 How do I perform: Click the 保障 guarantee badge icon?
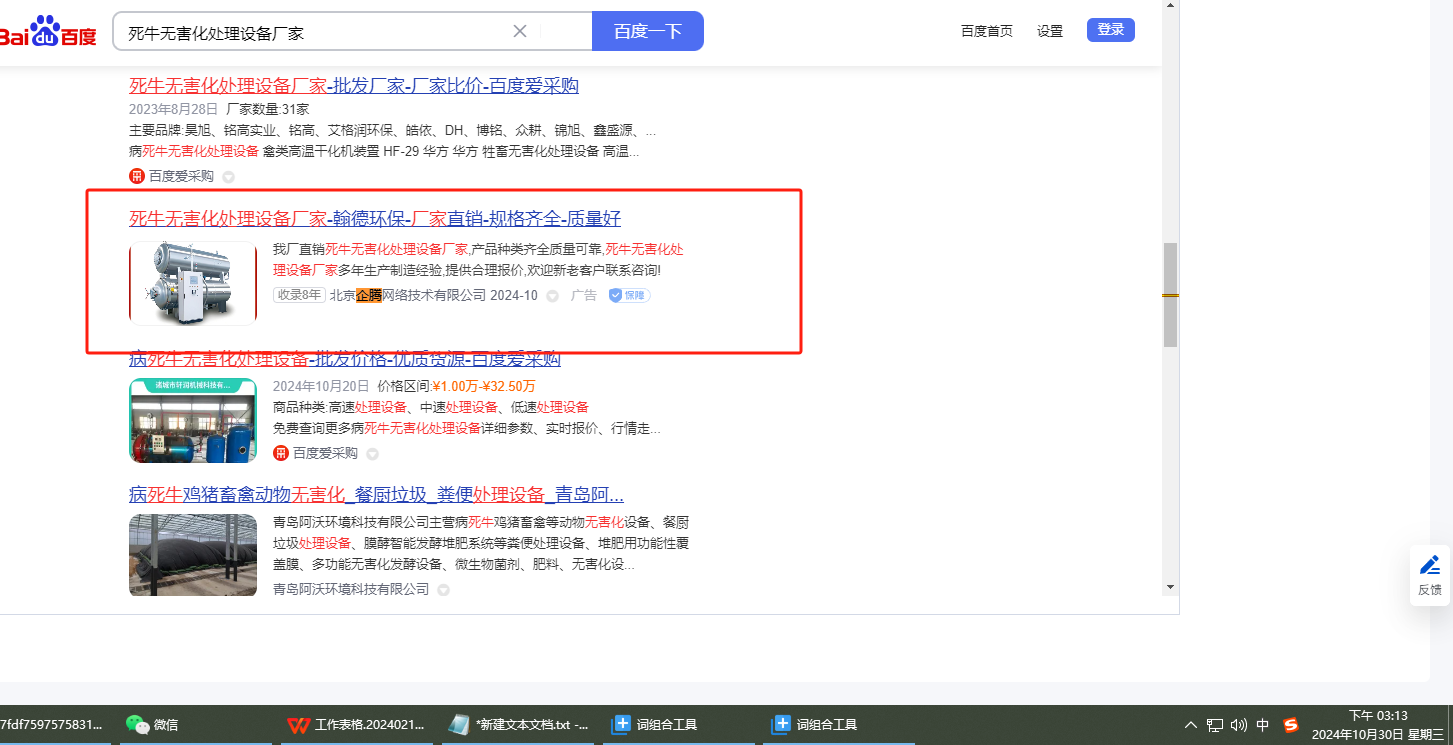click(x=629, y=295)
